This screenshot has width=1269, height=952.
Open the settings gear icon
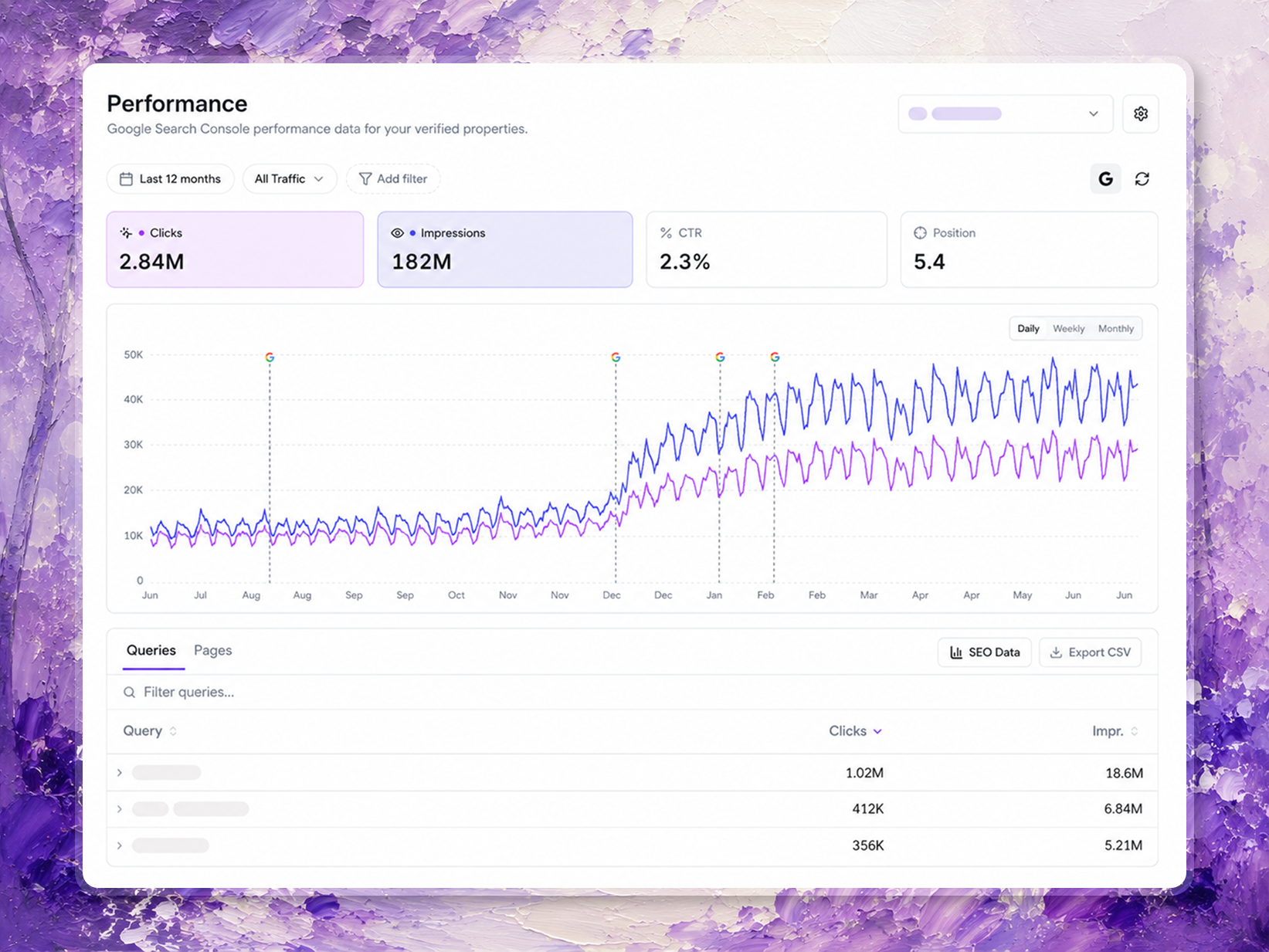click(x=1140, y=113)
